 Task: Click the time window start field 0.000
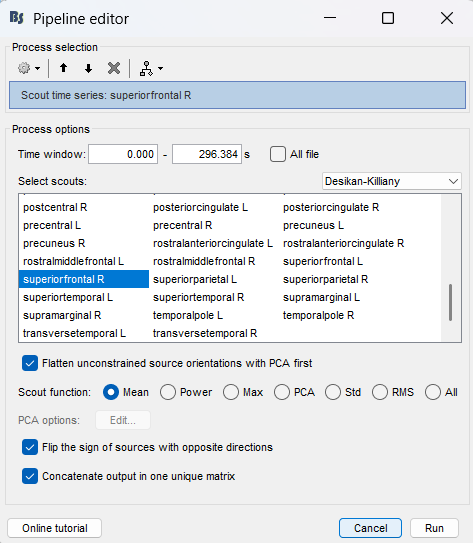pos(123,154)
